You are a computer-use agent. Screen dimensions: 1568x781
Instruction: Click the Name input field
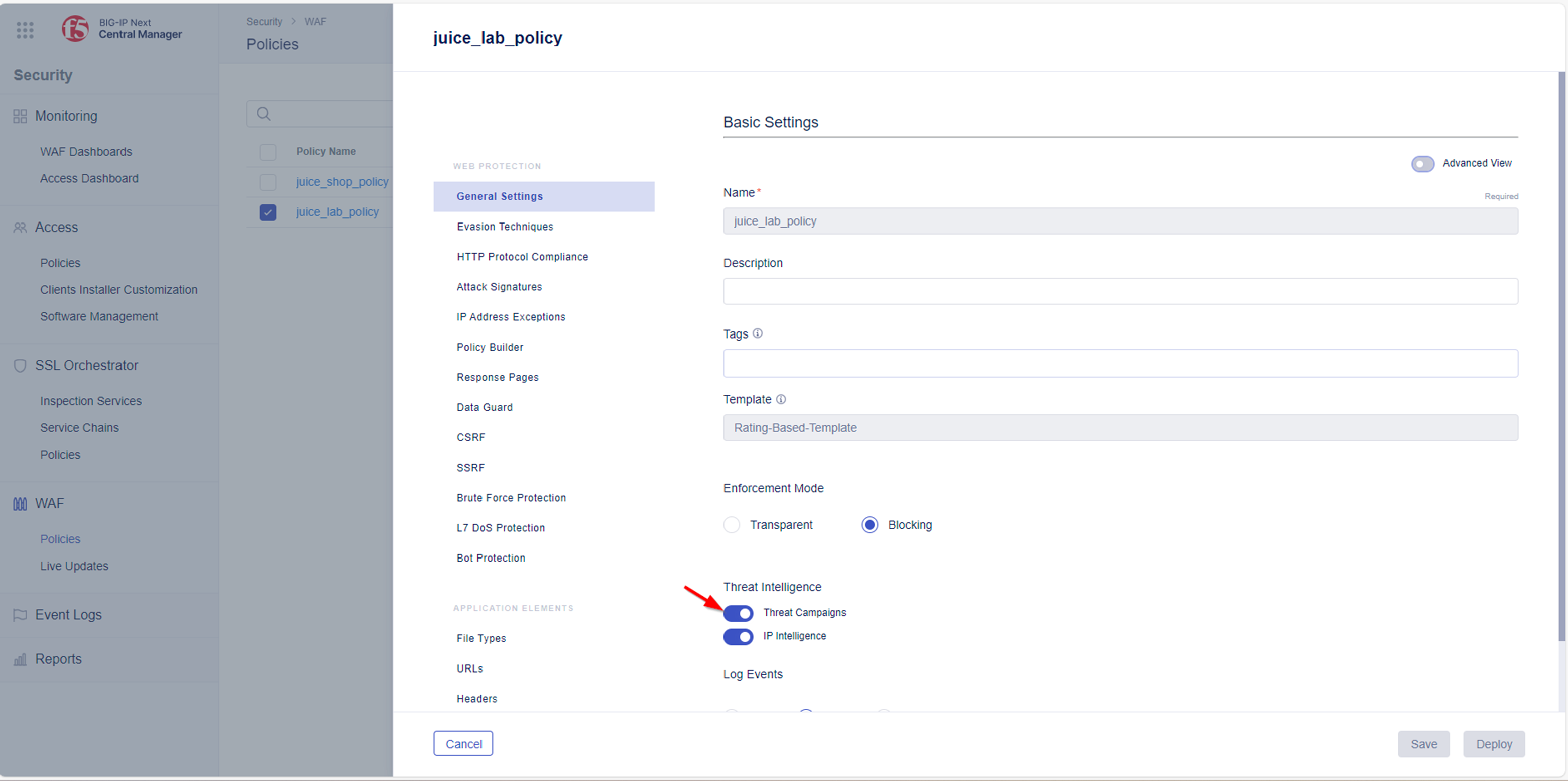click(x=1119, y=220)
